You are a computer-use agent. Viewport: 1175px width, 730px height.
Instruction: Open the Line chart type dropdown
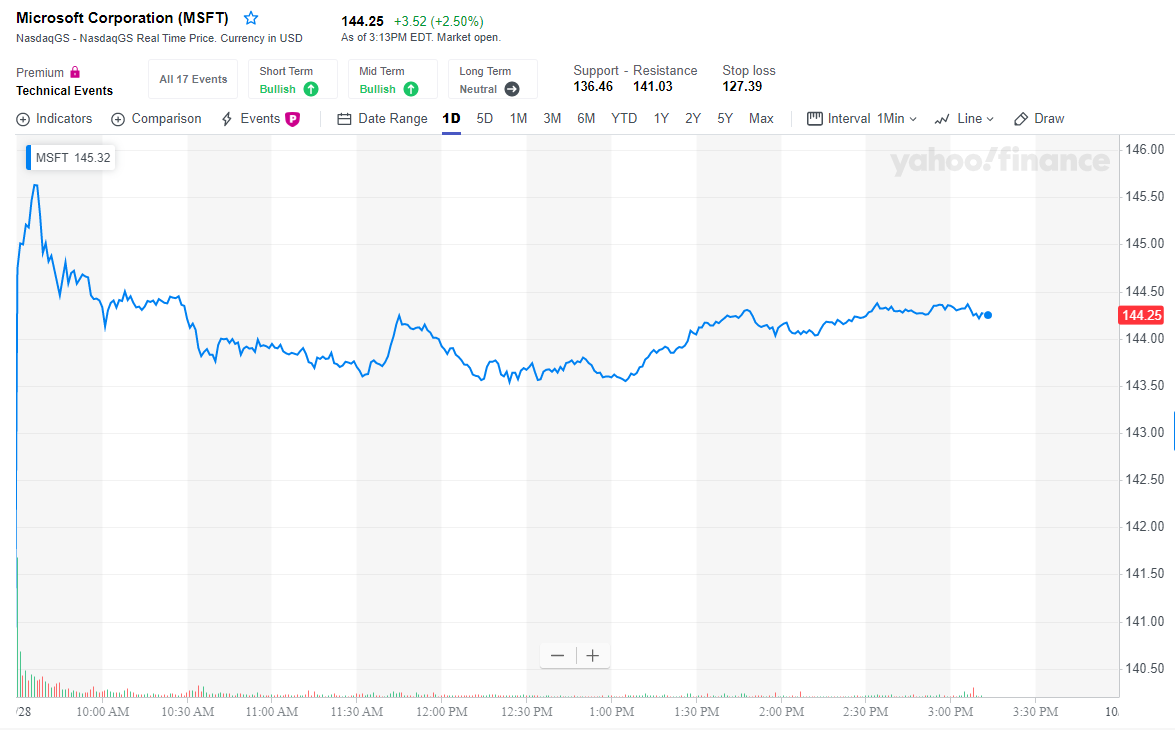pyautogui.click(x=964, y=118)
